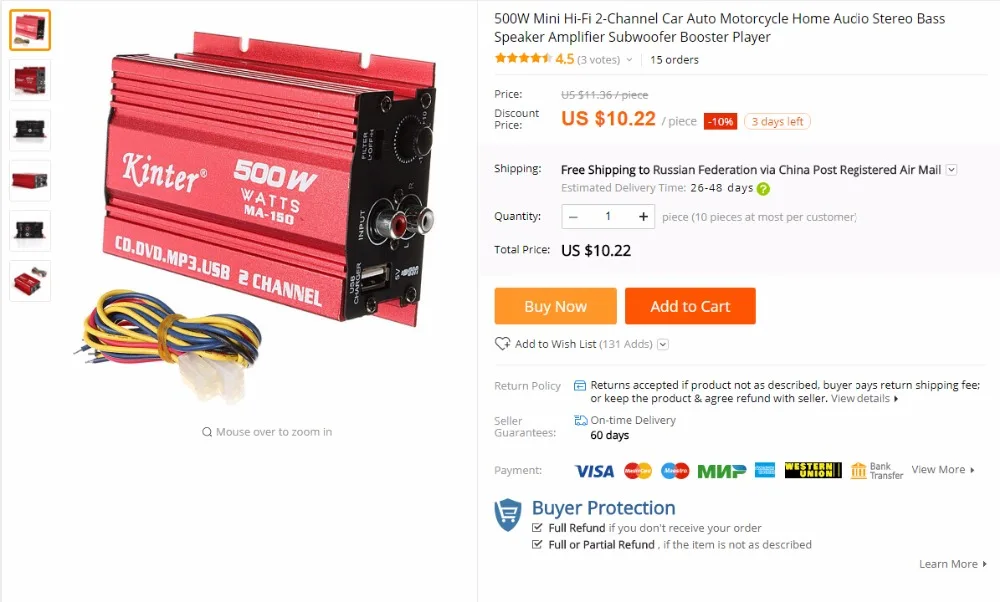This screenshot has height=602, width=1000.
Task: Select the second product thumbnail
Action: tap(30, 80)
